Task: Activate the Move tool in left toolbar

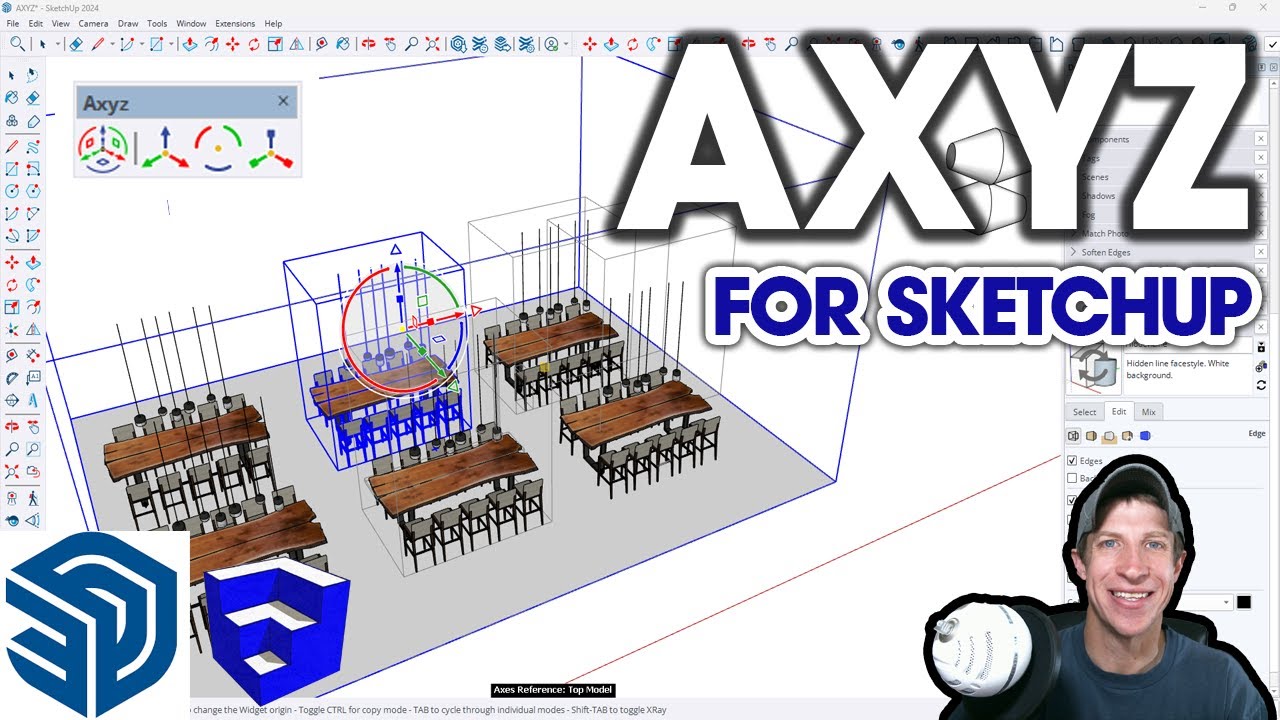Action: pyautogui.click(x=11, y=264)
